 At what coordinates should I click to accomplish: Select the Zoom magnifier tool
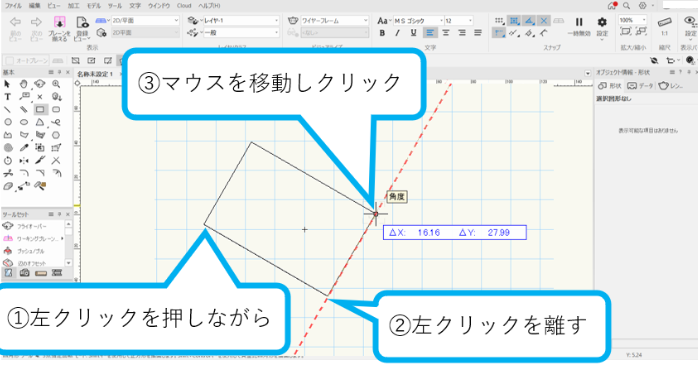56,84
